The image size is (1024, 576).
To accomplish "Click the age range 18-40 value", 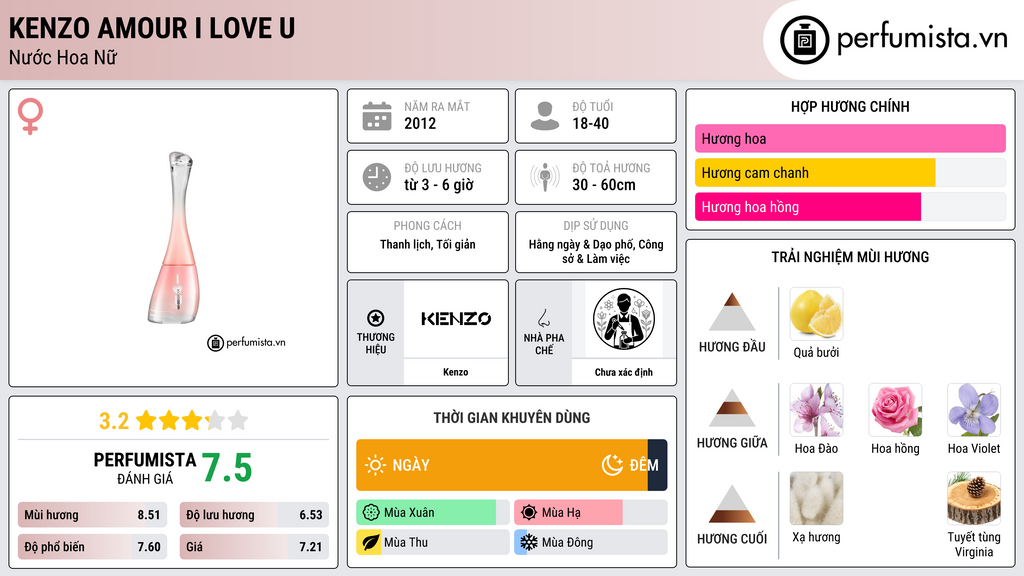I will (x=590, y=123).
